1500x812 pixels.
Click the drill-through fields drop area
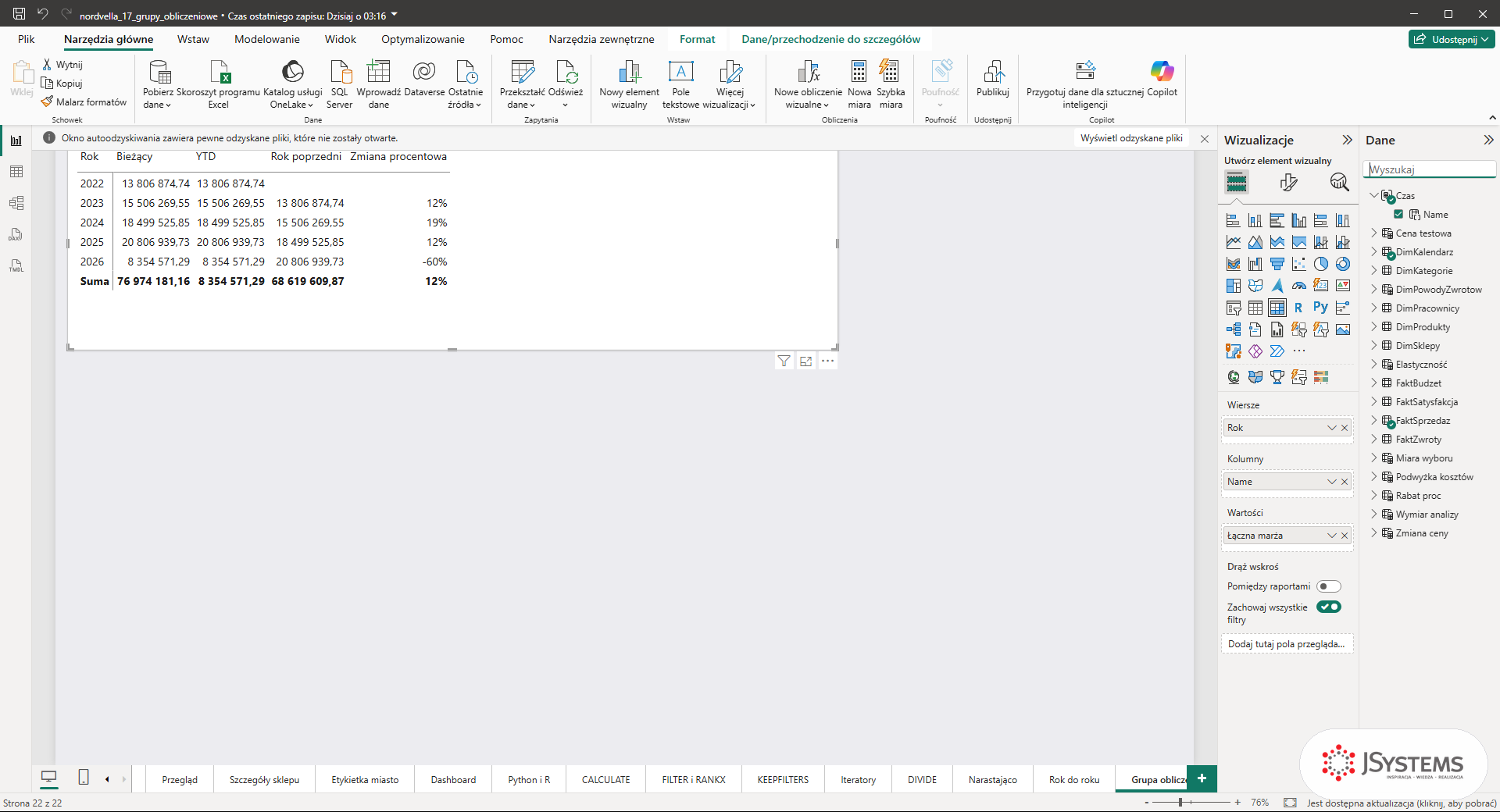click(1287, 644)
